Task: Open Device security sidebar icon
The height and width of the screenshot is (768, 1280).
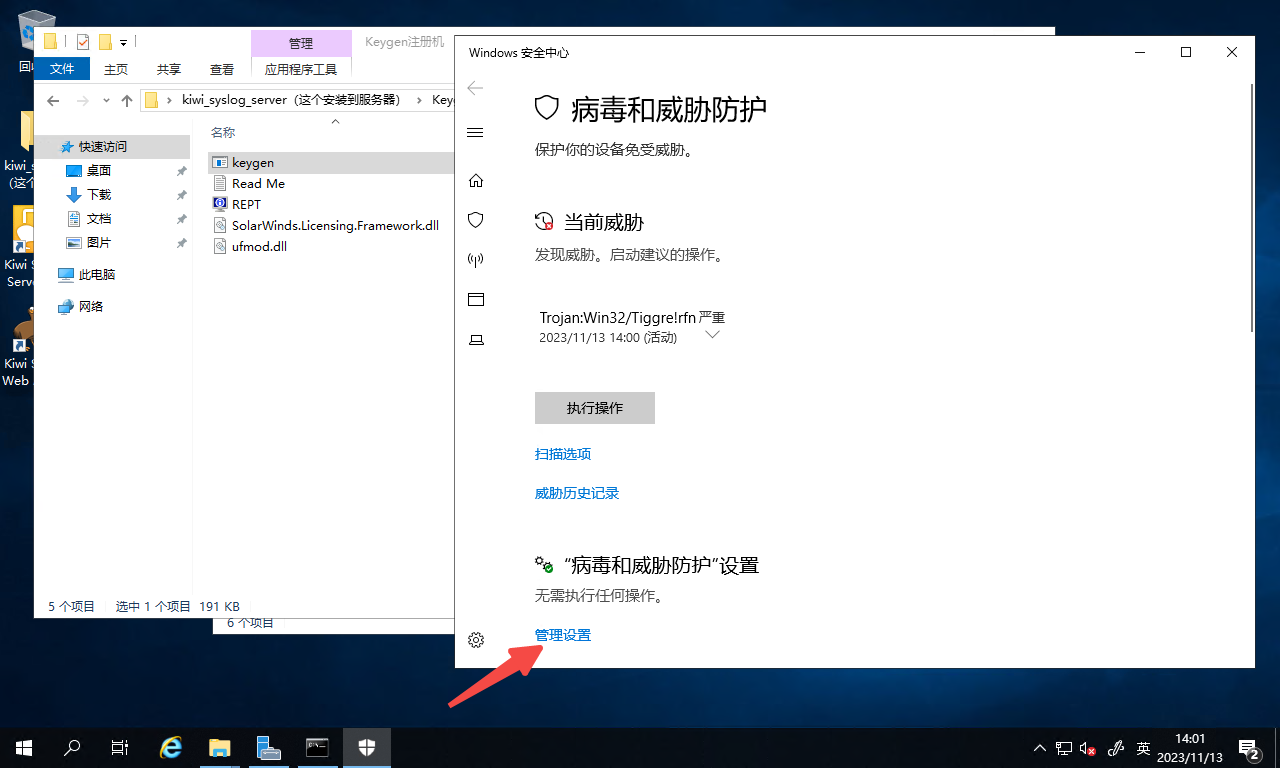Action: [476, 340]
